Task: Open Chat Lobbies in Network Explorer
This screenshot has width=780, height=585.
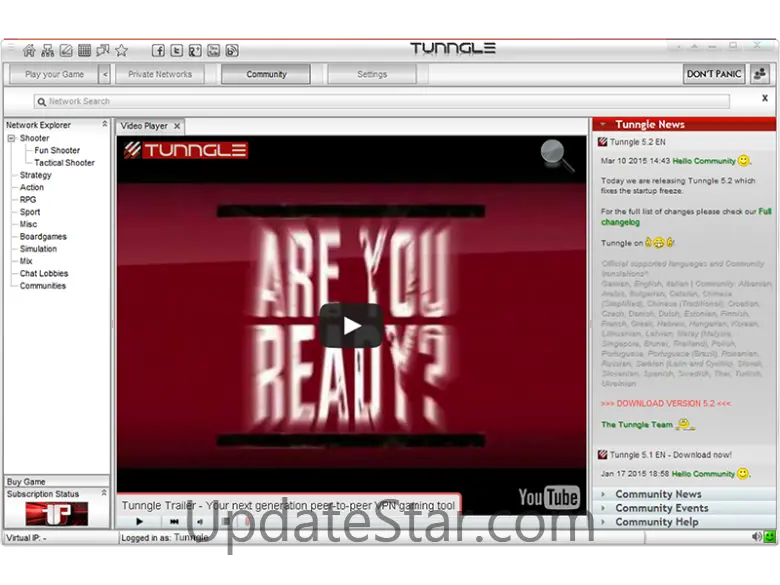Action: point(44,274)
